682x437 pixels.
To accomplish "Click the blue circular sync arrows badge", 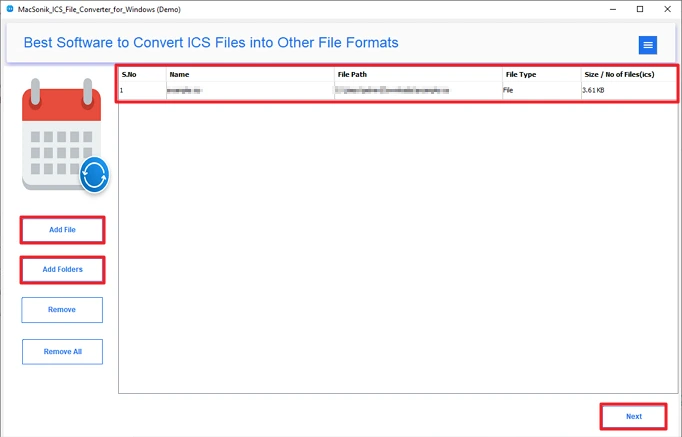I will tap(94, 174).
